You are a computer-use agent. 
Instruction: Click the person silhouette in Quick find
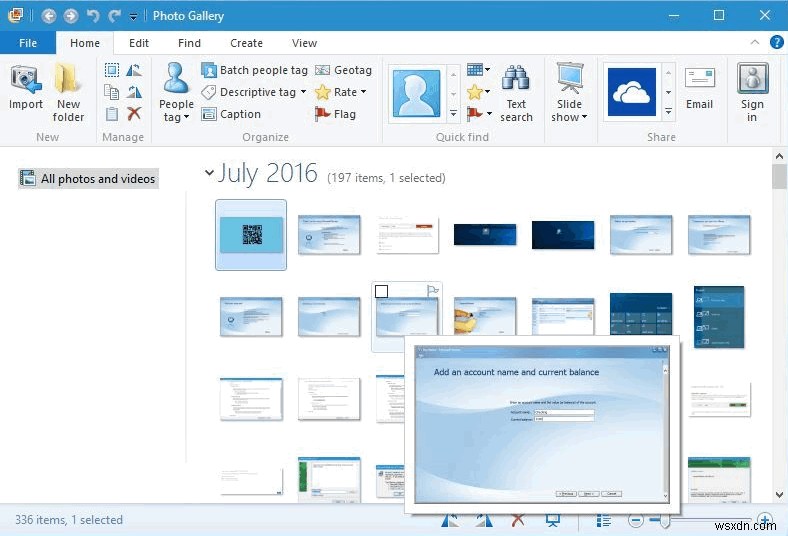(x=416, y=93)
